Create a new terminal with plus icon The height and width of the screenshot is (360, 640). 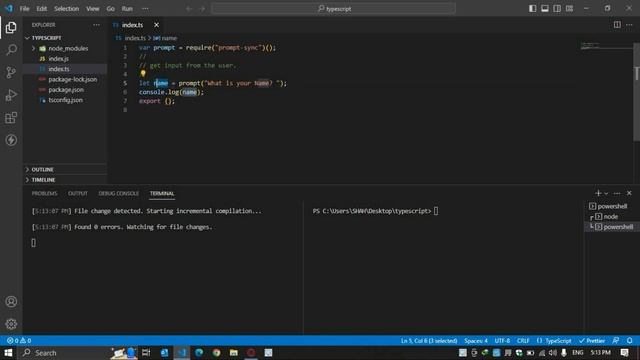[x=598, y=193]
